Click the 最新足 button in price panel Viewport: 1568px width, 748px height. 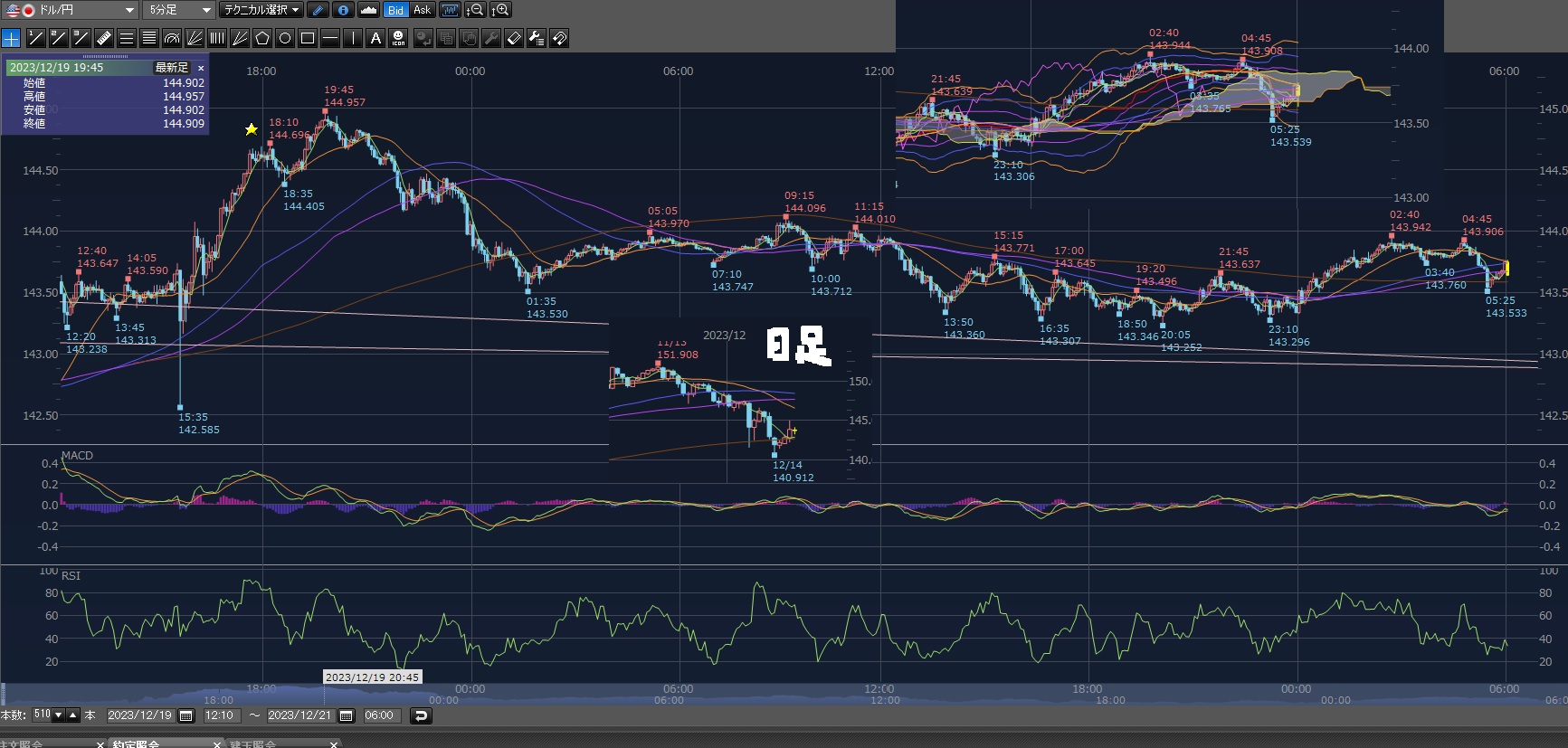171,68
